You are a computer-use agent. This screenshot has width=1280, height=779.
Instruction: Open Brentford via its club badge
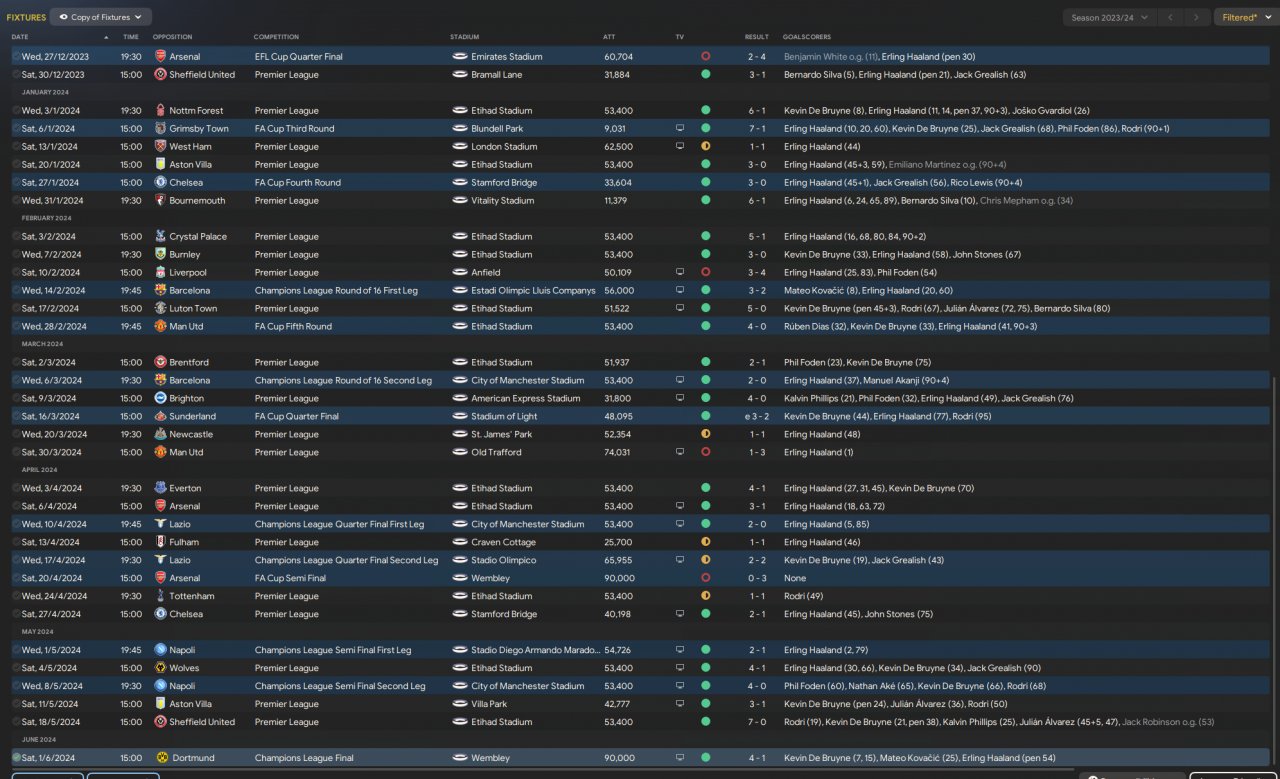click(x=160, y=363)
